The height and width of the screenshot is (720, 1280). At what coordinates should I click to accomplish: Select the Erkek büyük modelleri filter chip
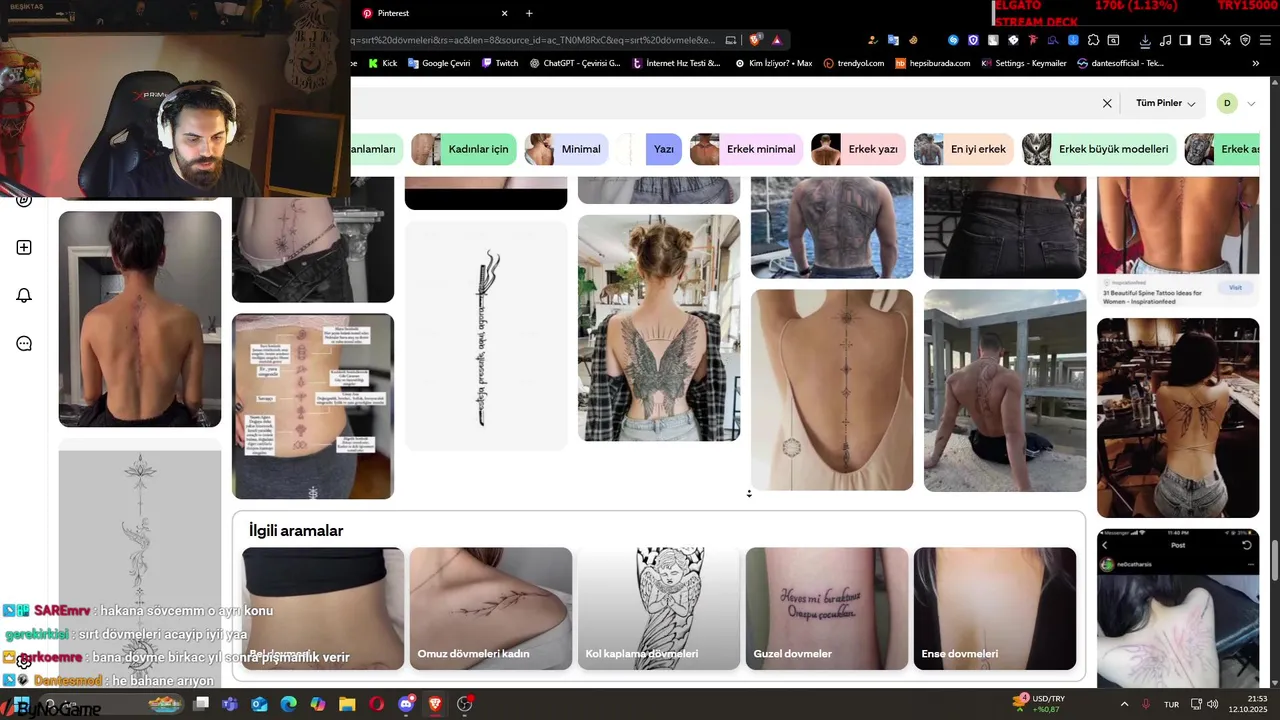pyautogui.click(x=1099, y=149)
